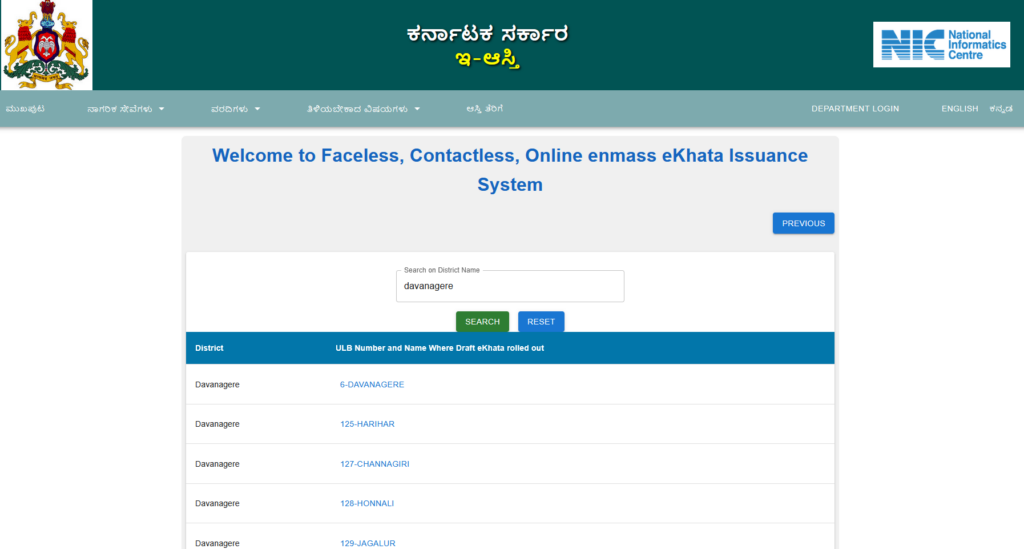This screenshot has height=549, width=1024.
Task: Open the 125-HARIHAR ULB link
Action: click(x=367, y=424)
